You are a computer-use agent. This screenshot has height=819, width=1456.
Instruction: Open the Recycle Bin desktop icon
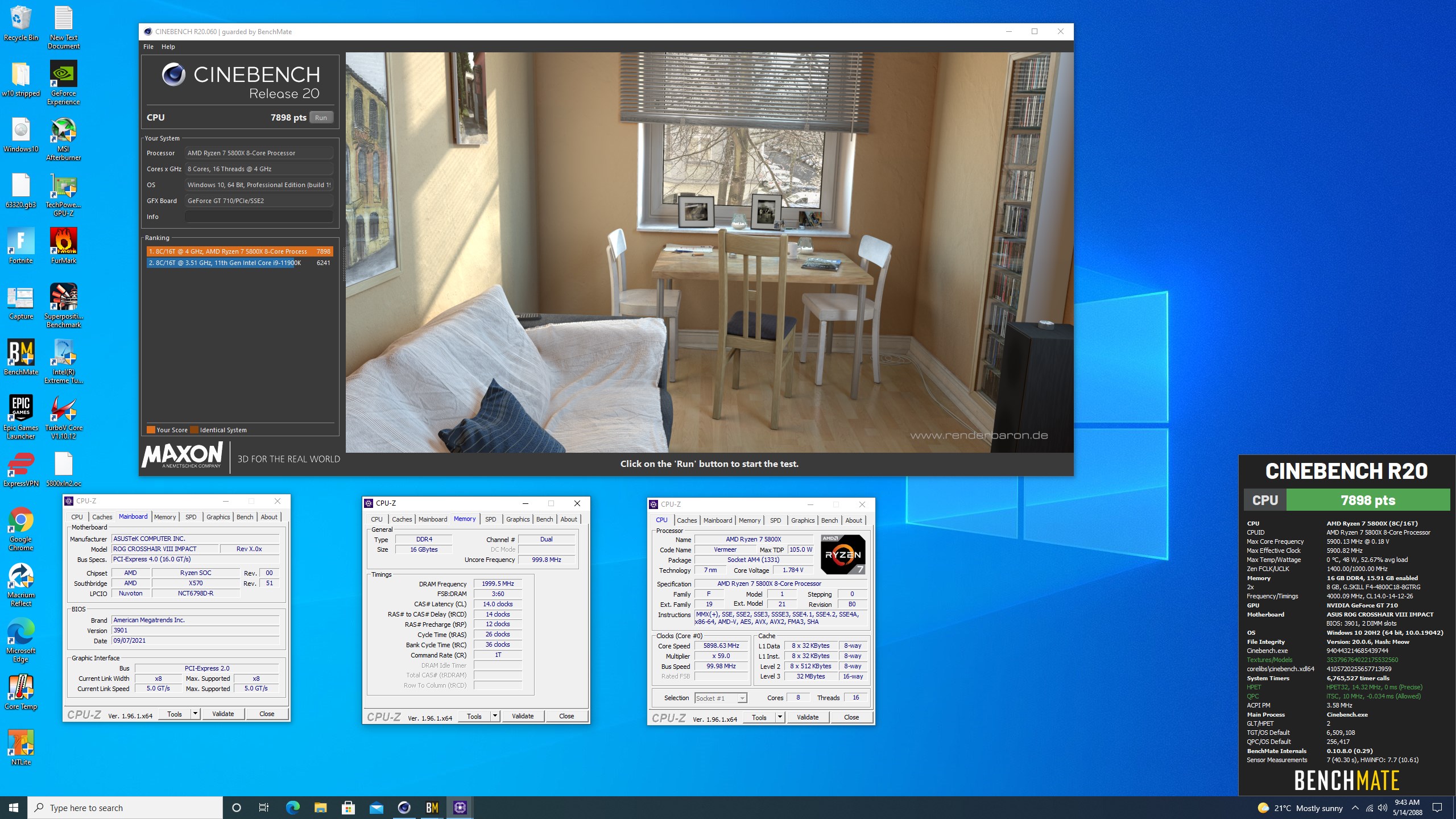(20, 23)
